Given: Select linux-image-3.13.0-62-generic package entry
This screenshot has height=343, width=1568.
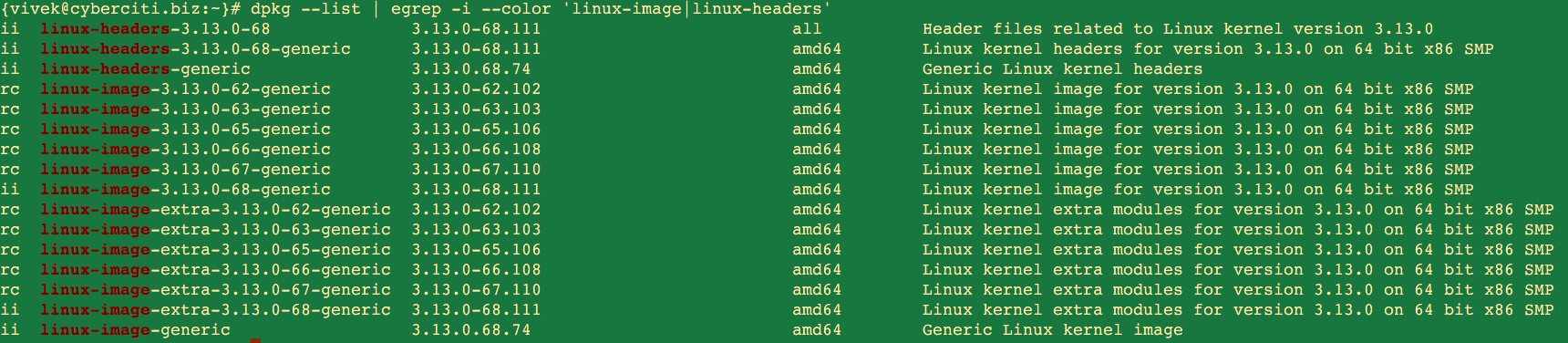Looking at the screenshot, I should tap(185, 89).
